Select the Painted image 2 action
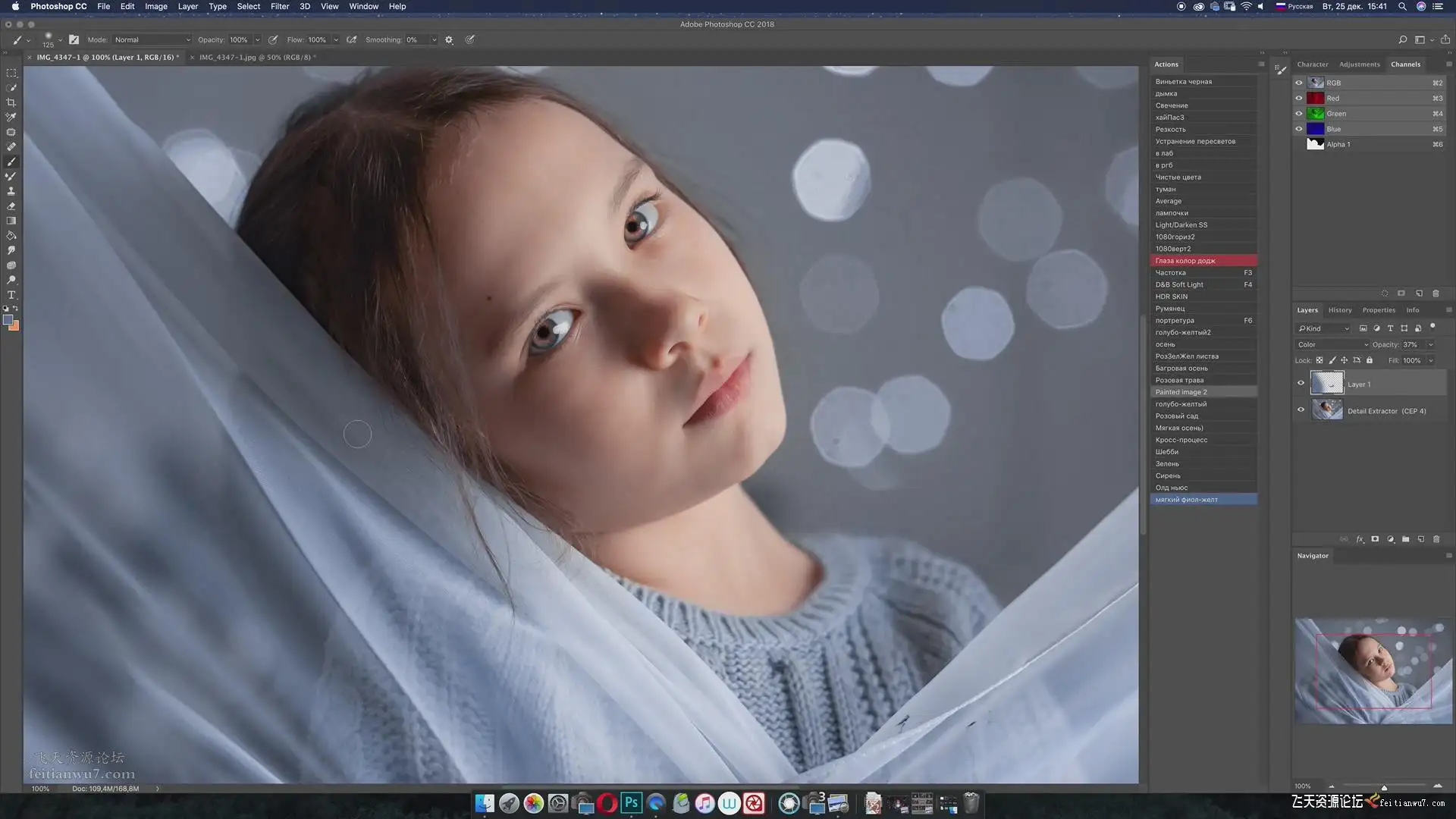1456x819 pixels. pos(1181,392)
